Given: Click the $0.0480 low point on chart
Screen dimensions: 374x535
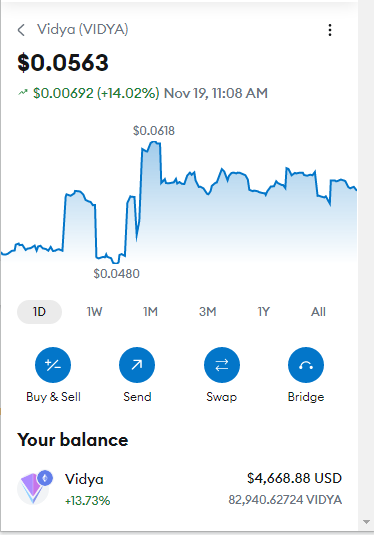Looking at the screenshot, I should (116, 273).
